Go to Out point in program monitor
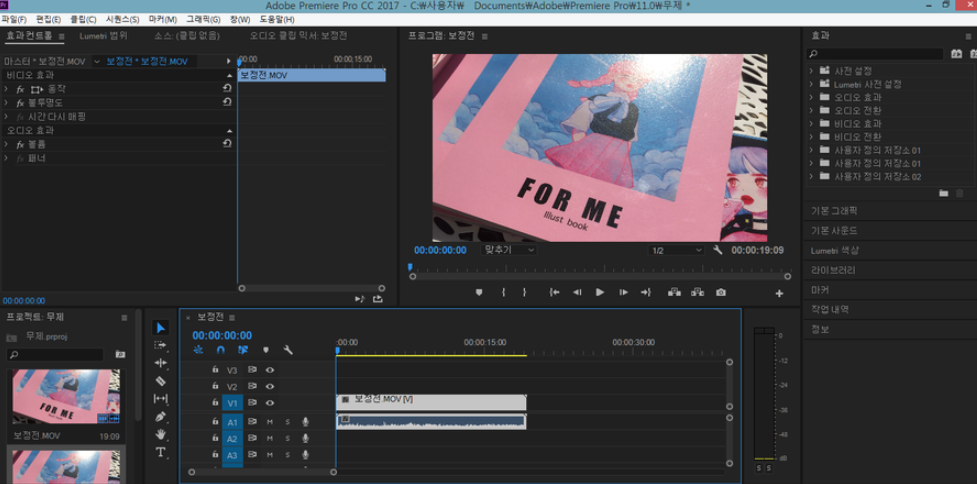The height and width of the screenshot is (484, 977). [646, 292]
